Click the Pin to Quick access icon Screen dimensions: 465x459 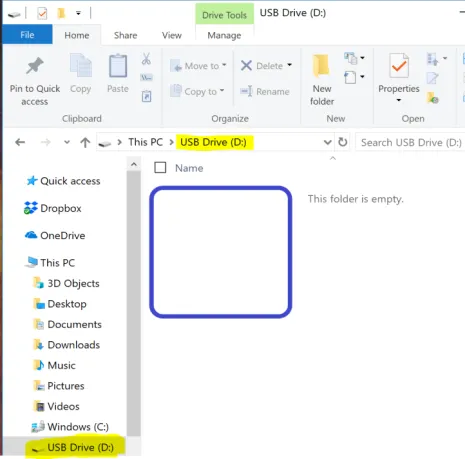35,66
